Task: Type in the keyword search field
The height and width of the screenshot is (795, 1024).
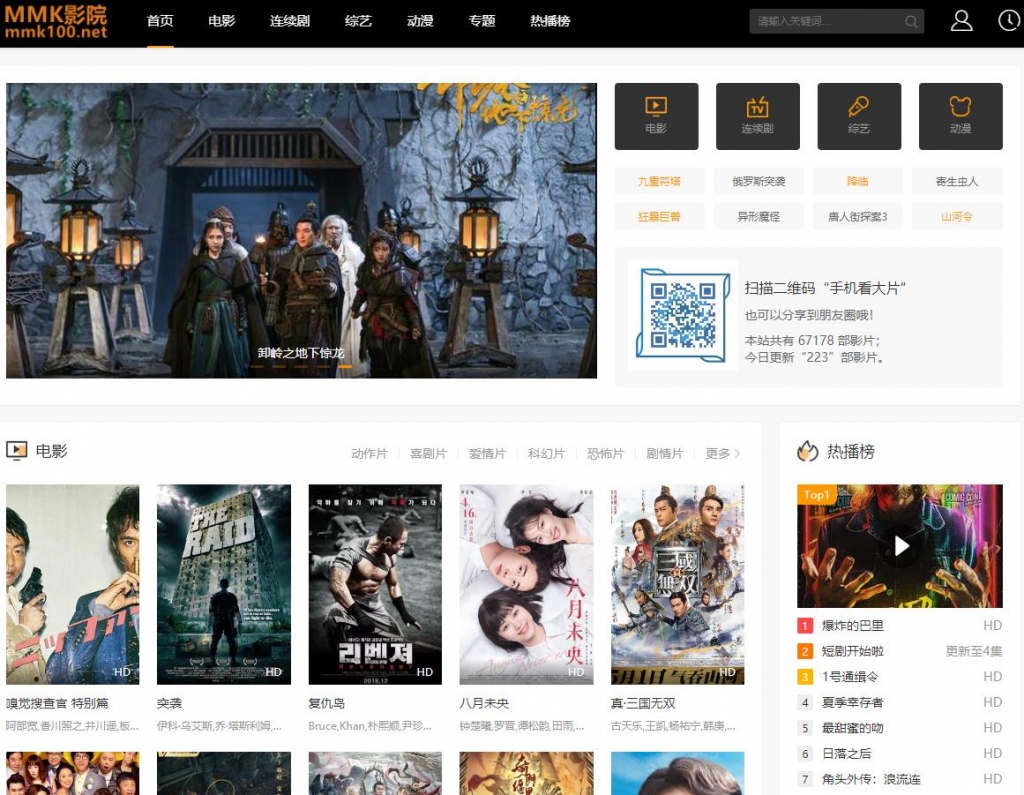Action: click(825, 22)
